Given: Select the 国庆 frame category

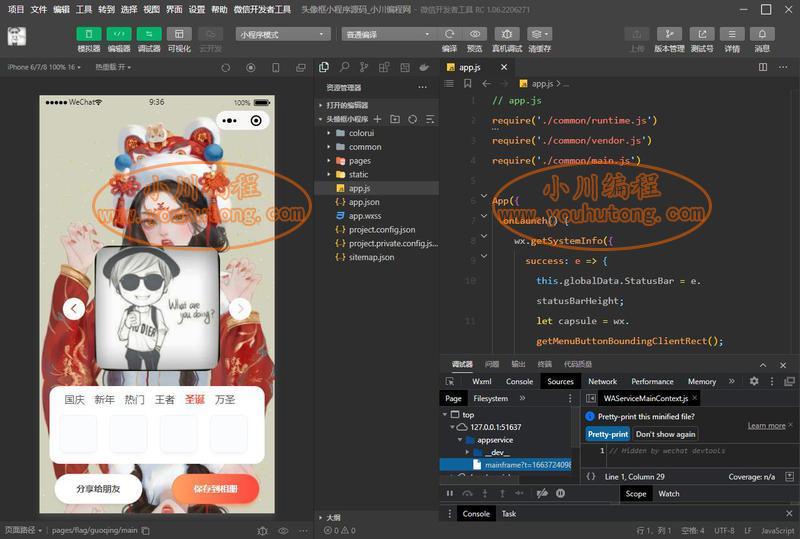Looking at the screenshot, I should coord(74,400).
